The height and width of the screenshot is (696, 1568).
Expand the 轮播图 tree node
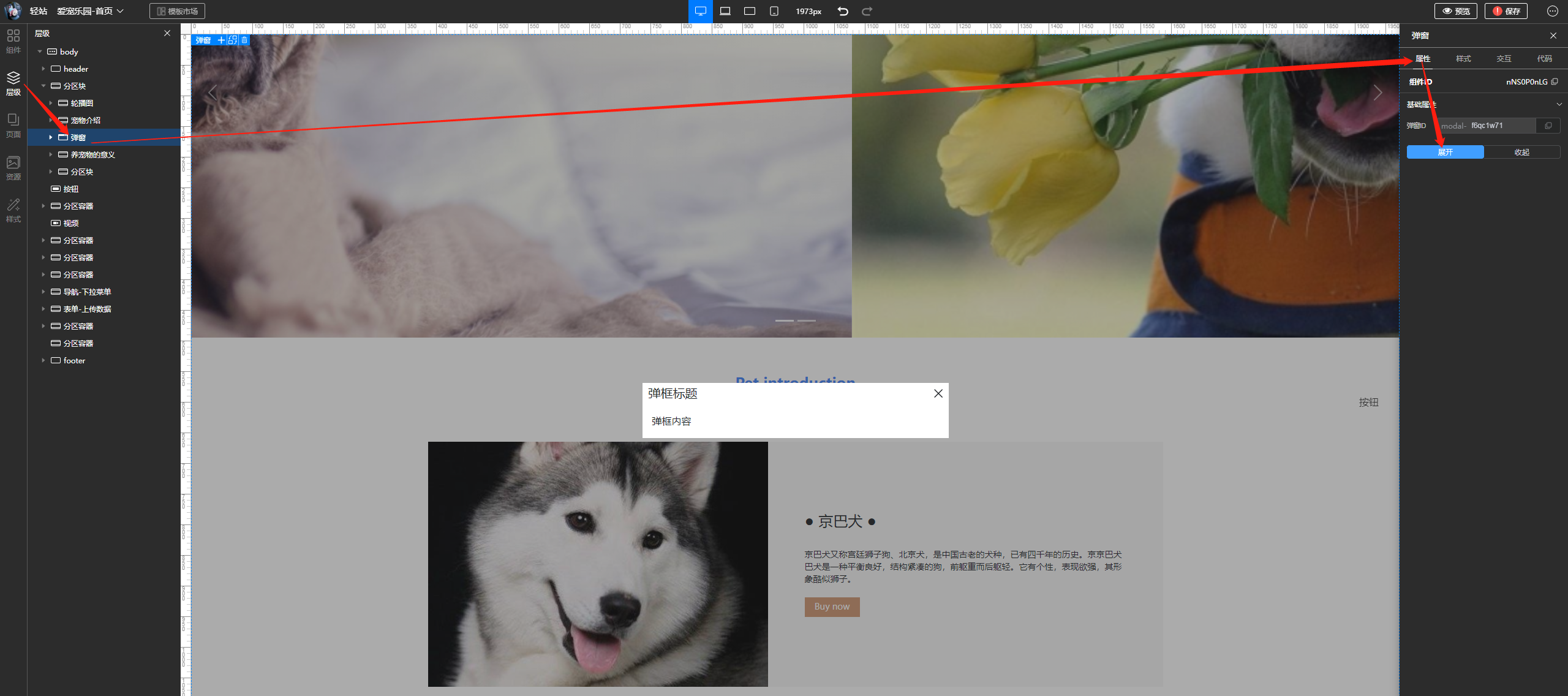[x=51, y=103]
